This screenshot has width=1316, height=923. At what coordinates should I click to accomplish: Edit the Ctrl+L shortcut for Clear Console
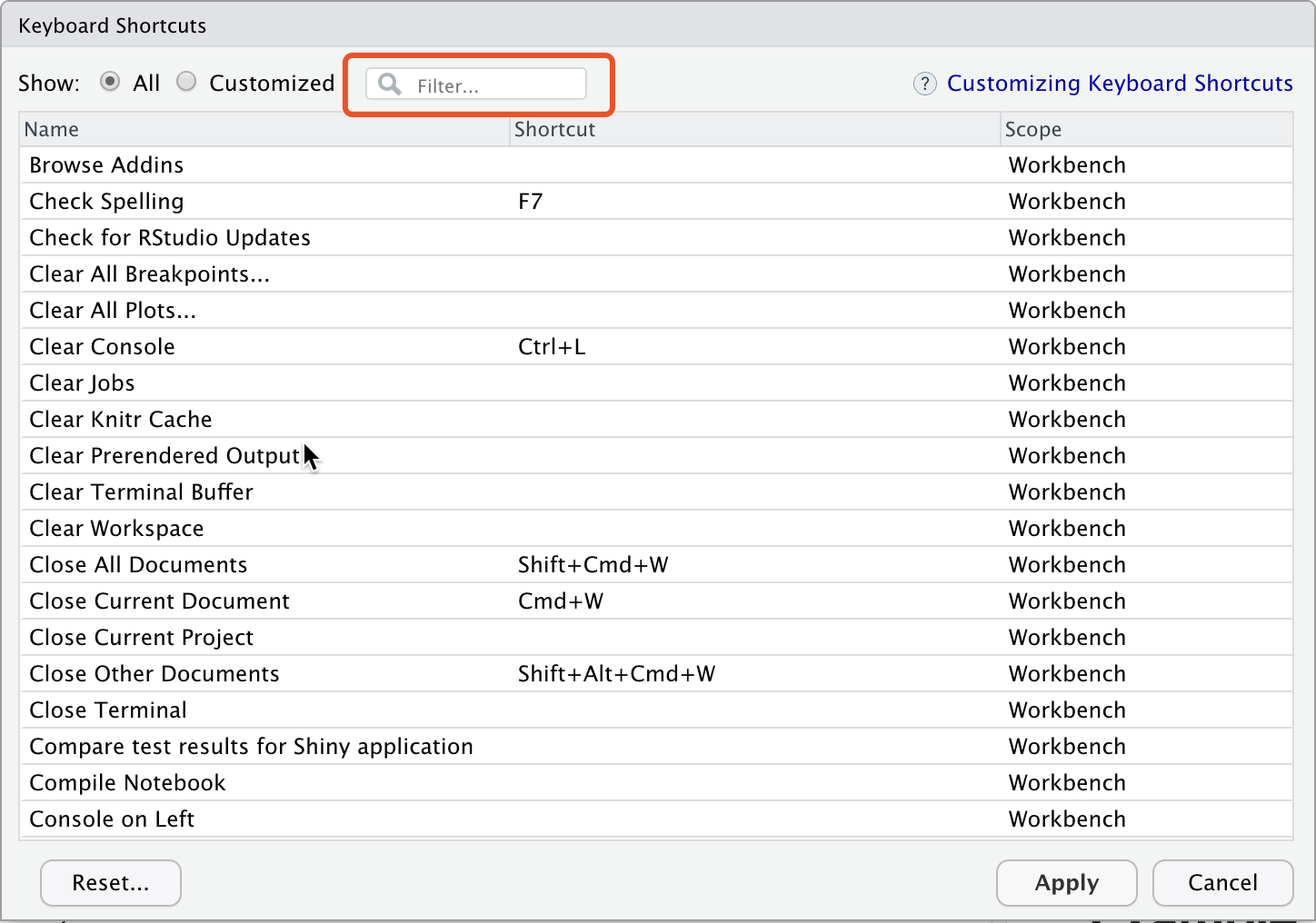point(552,347)
